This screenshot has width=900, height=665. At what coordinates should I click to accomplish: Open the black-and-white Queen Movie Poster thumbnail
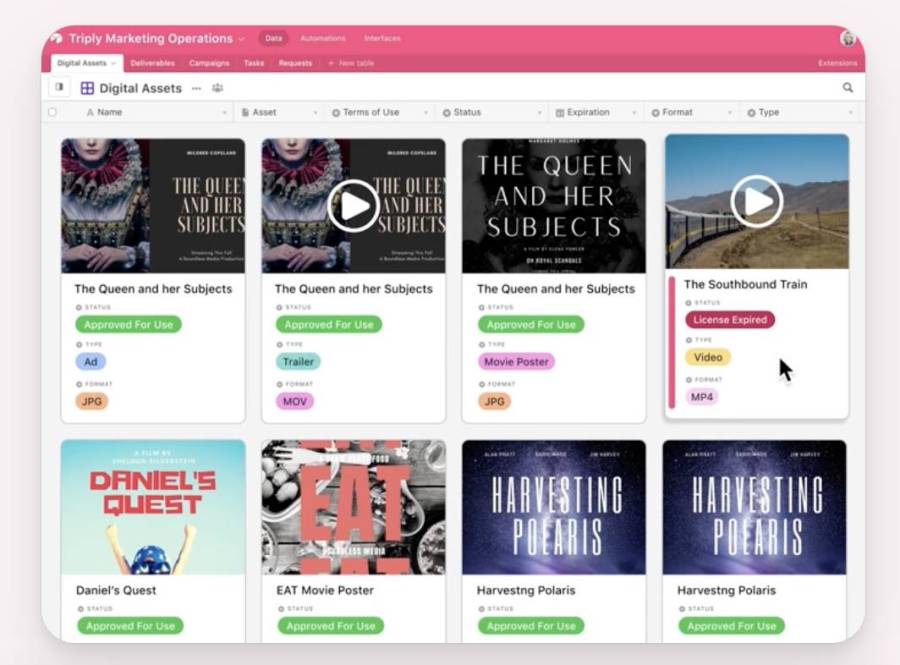coord(554,206)
